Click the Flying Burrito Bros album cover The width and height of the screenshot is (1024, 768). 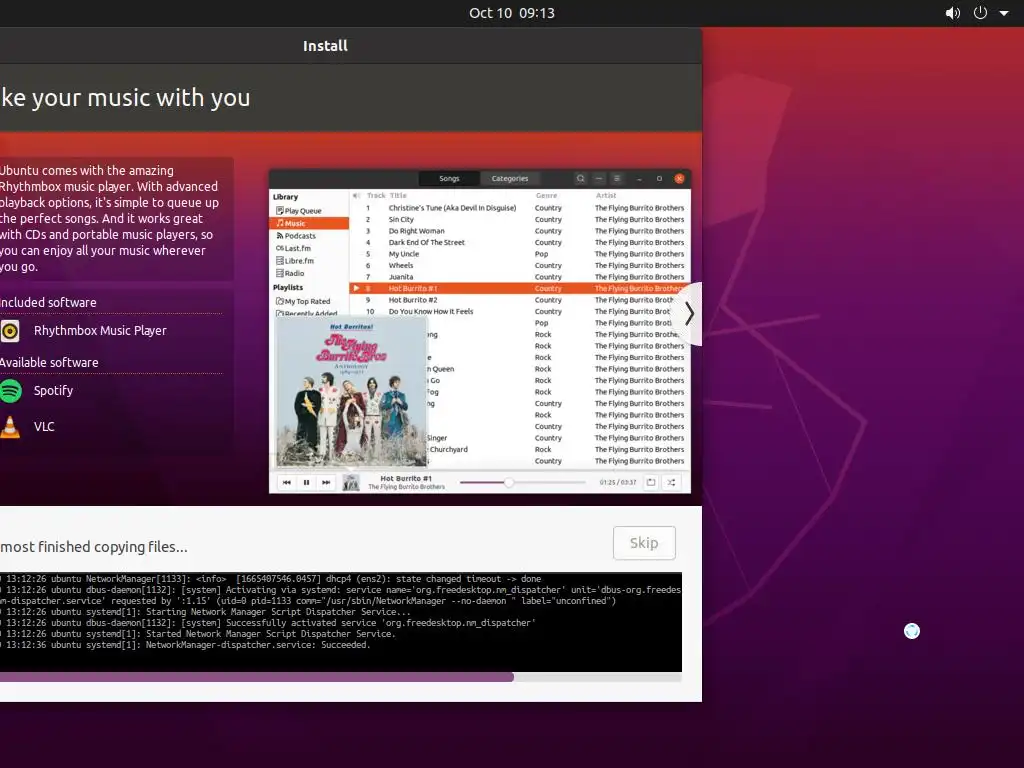[351, 392]
